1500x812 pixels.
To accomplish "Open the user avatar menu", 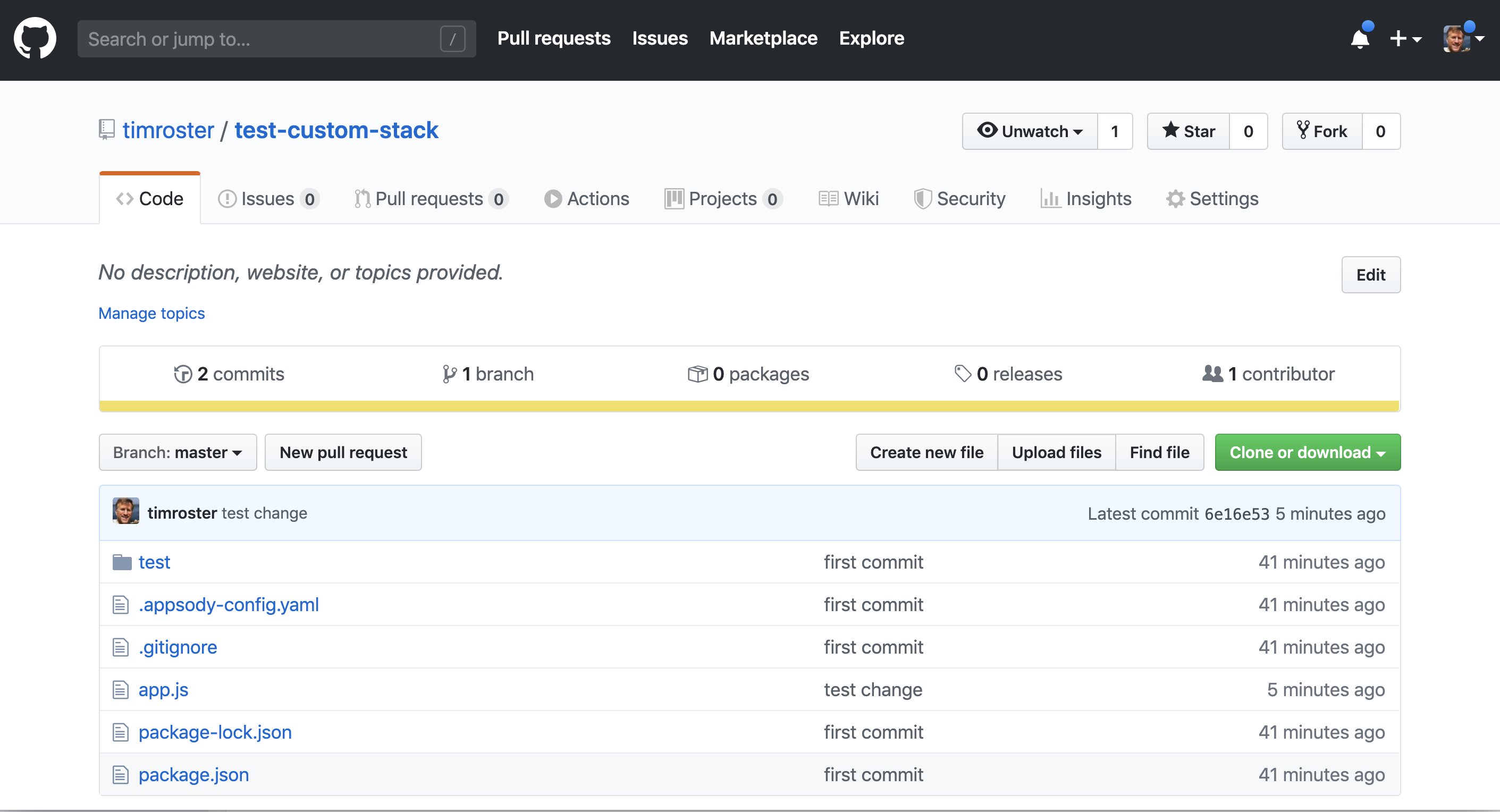I will click(x=1463, y=39).
